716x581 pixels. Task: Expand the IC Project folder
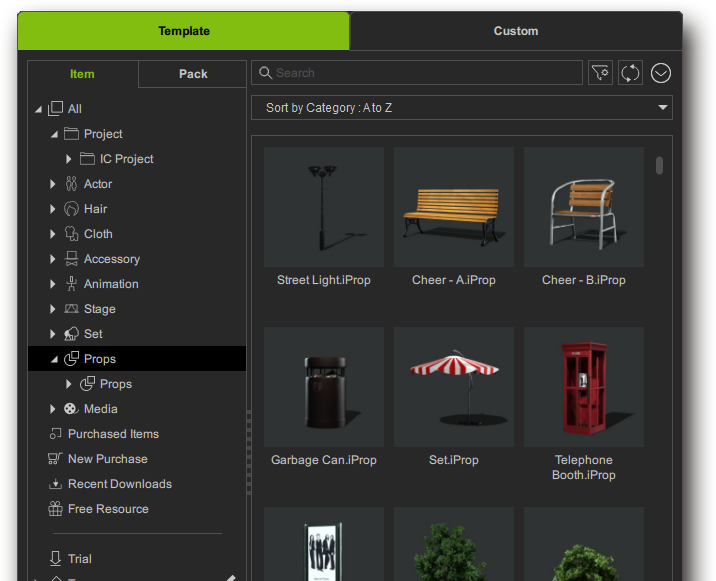(68, 158)
